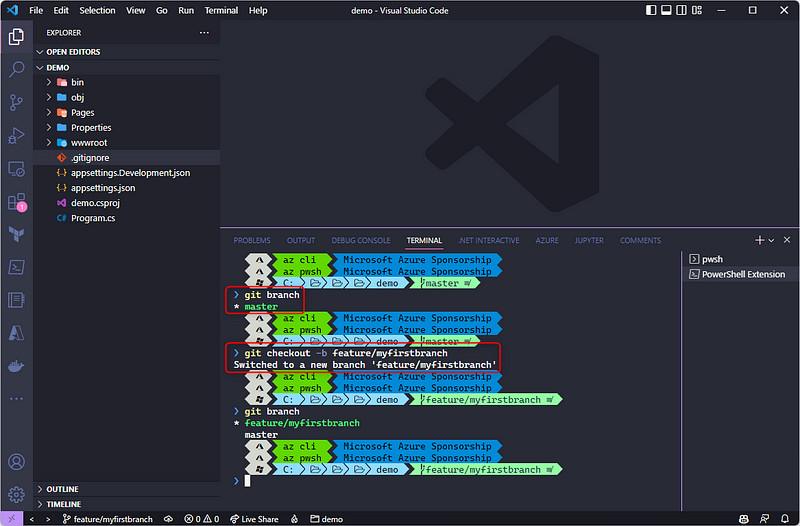Expand the OUTLINE section

coord(62,489)
